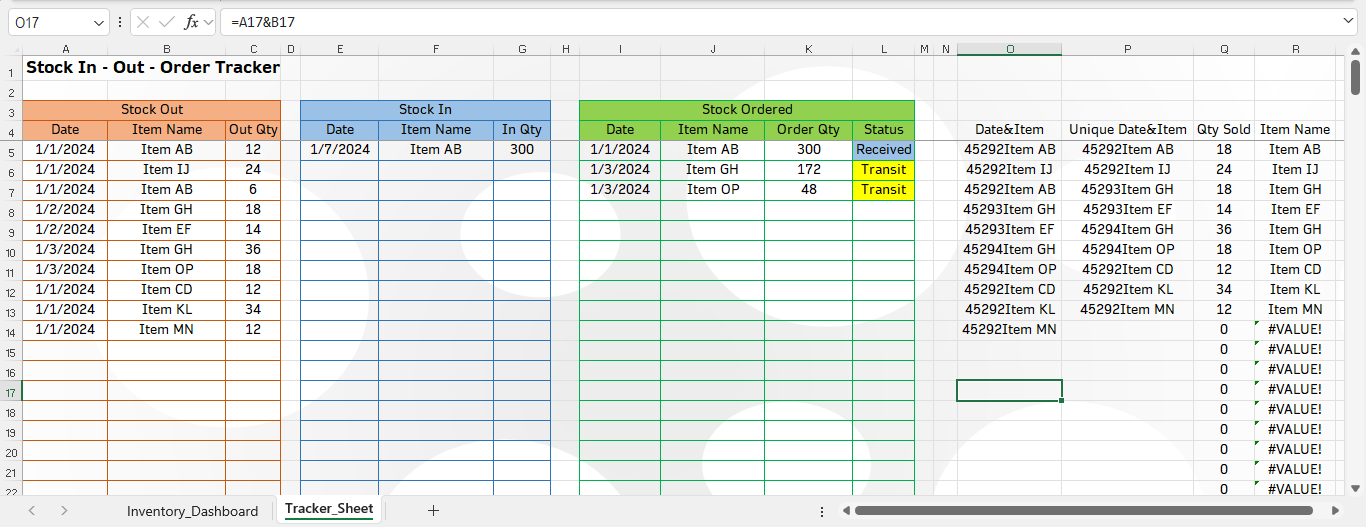
Task: Click the vertical scrollbar thumb
Action: click(1356, 77)
